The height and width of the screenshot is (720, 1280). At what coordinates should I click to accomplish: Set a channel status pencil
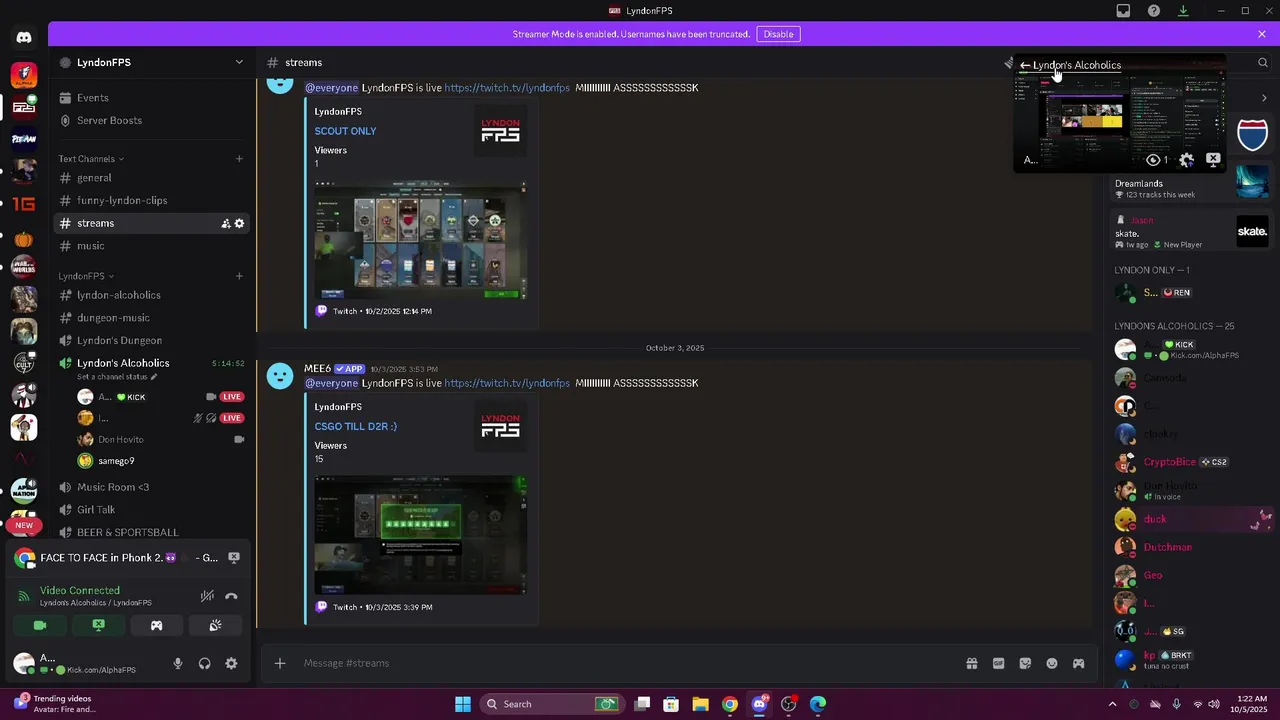pyautogui.click(x=153, y=377)
